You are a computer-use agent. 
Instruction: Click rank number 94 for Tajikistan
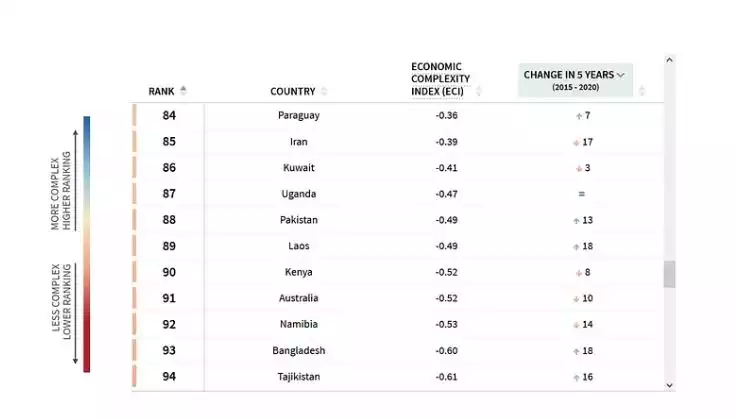pos(169,377)
